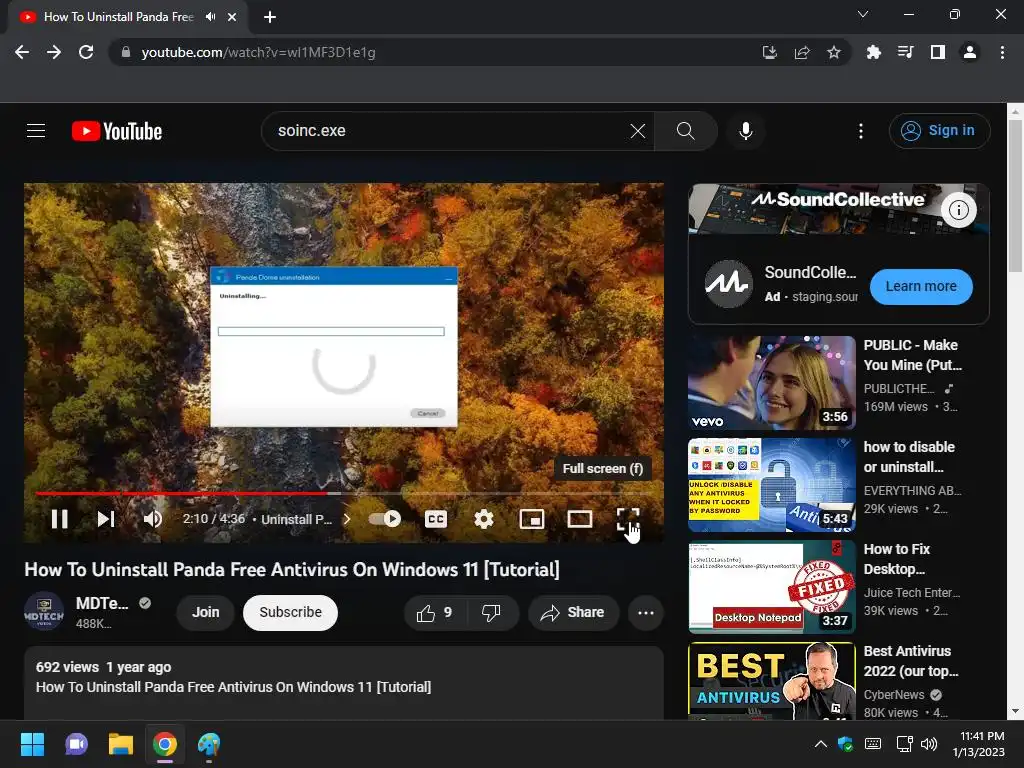Show hidden system tray icons

(x=821, y=744)
